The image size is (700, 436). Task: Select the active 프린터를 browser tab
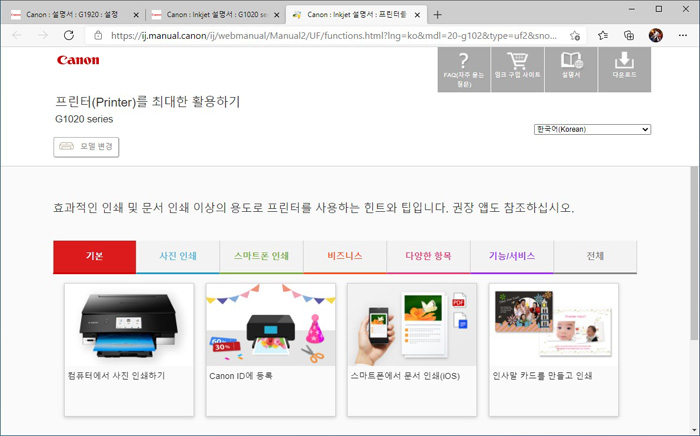click(x=356, y=15)
